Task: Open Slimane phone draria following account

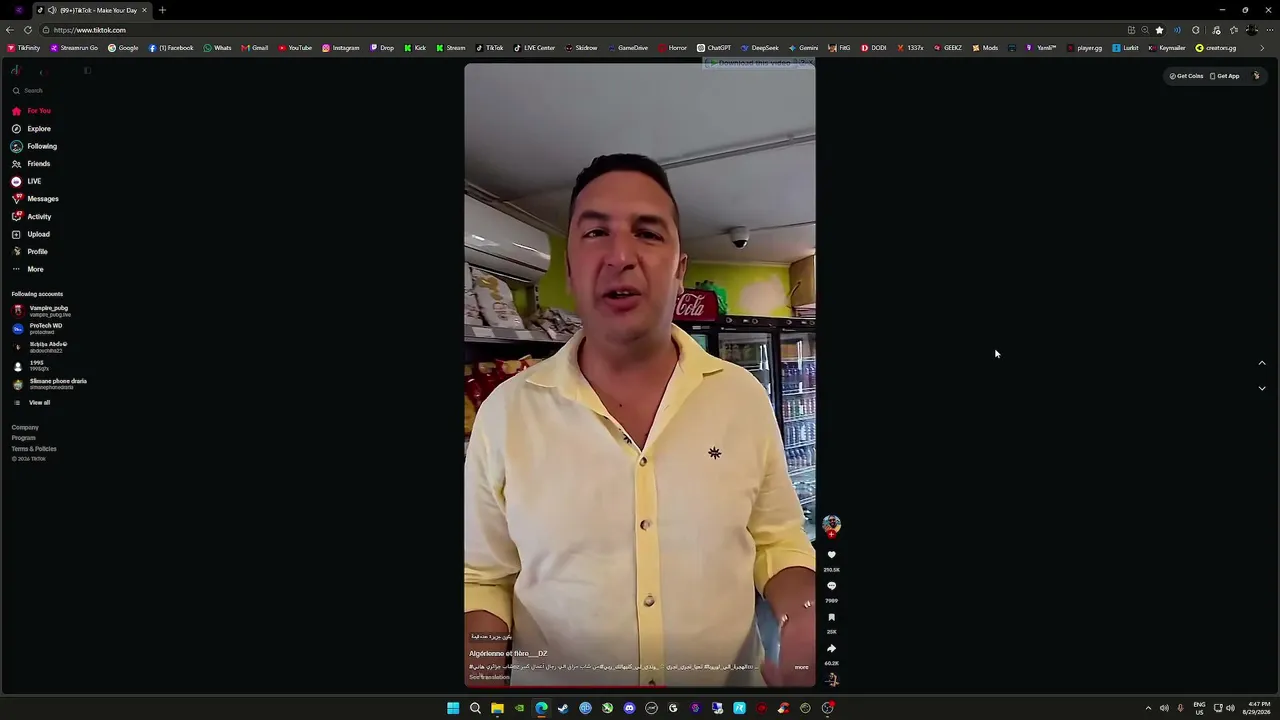Action: click(50, 384)
